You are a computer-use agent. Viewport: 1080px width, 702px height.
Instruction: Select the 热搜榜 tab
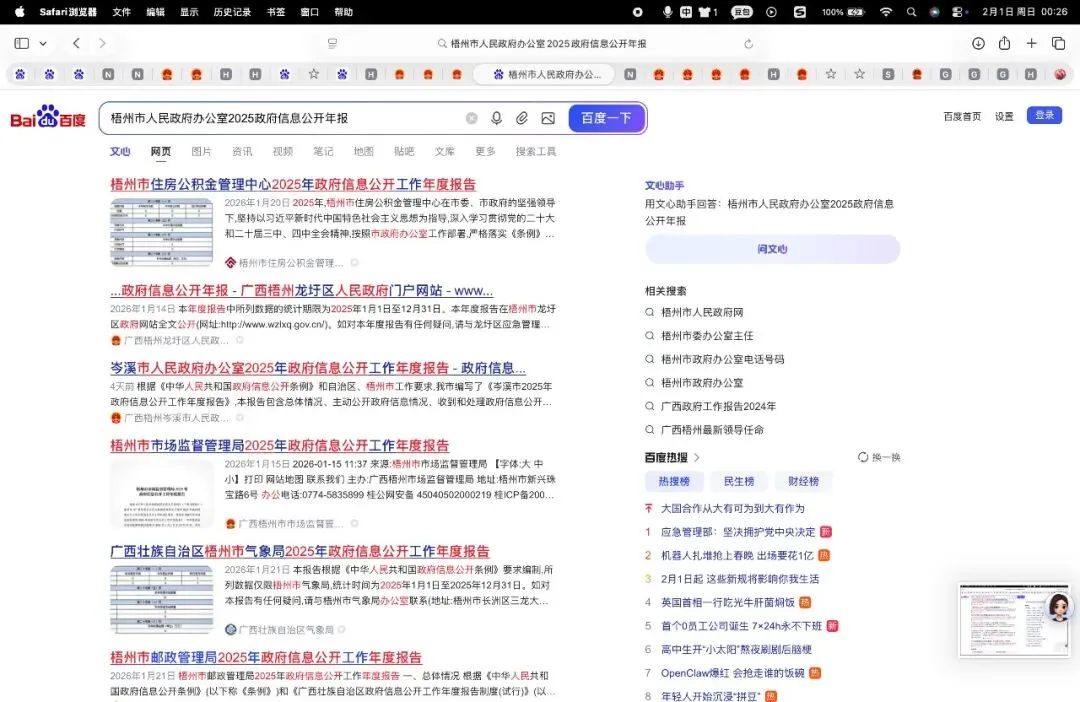point(674,482)
